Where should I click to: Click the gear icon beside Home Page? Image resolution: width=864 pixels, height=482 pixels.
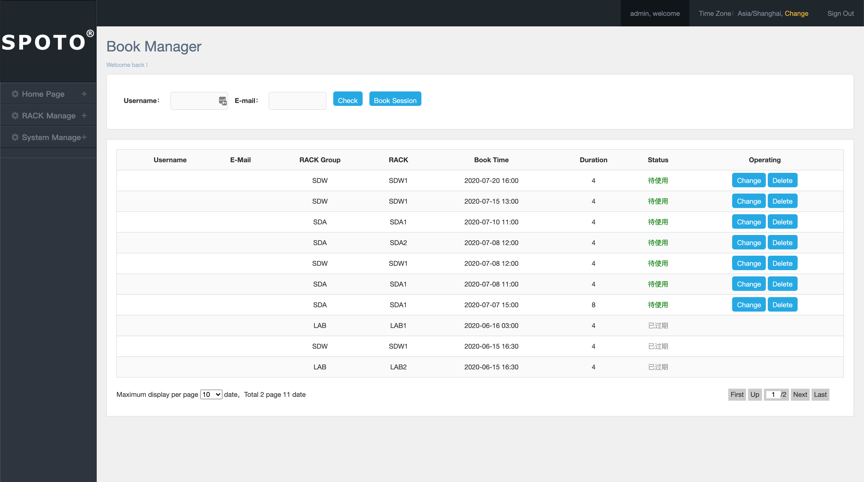(x=15, y=94)
